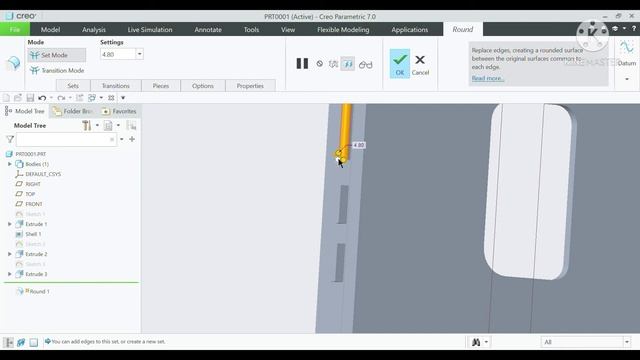
Task: Open quick access toolbar customize arrow
Action: coord(123,98)
